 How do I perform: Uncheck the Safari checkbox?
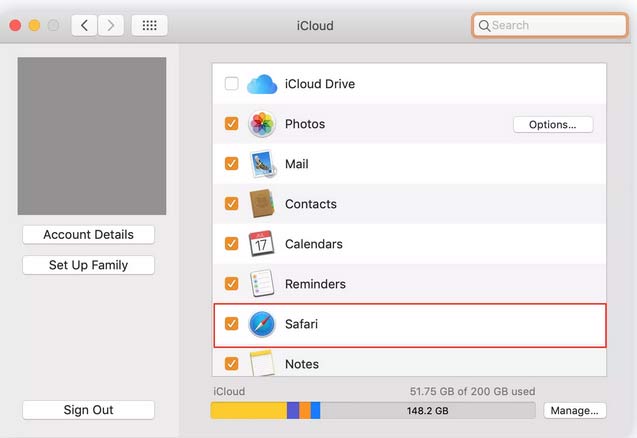(232, 324)
